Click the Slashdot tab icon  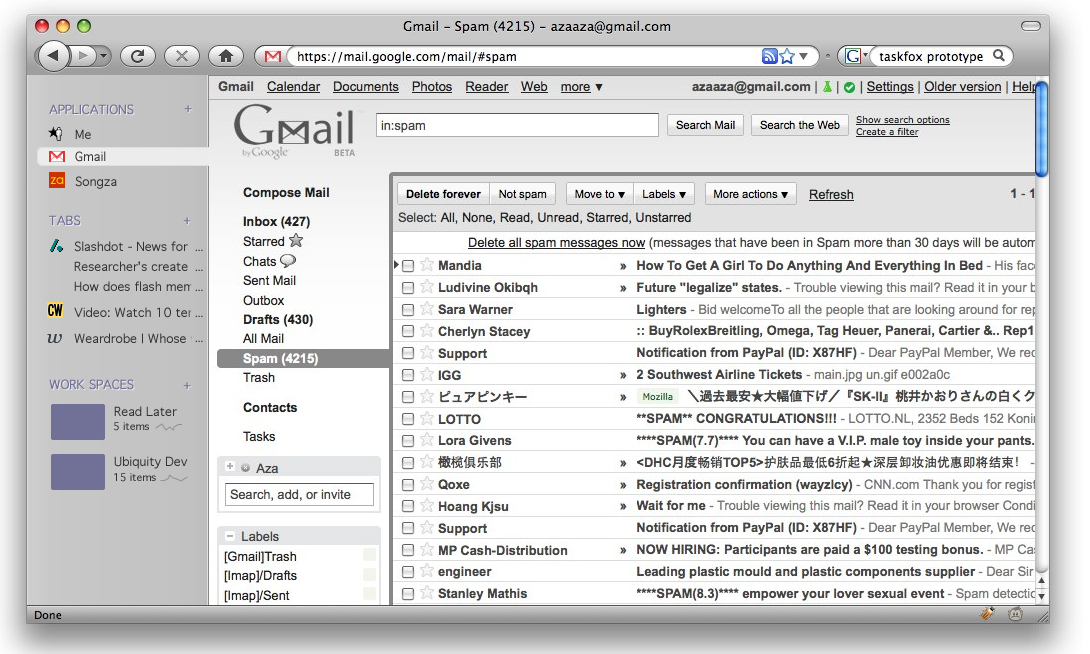click(56, 245)
